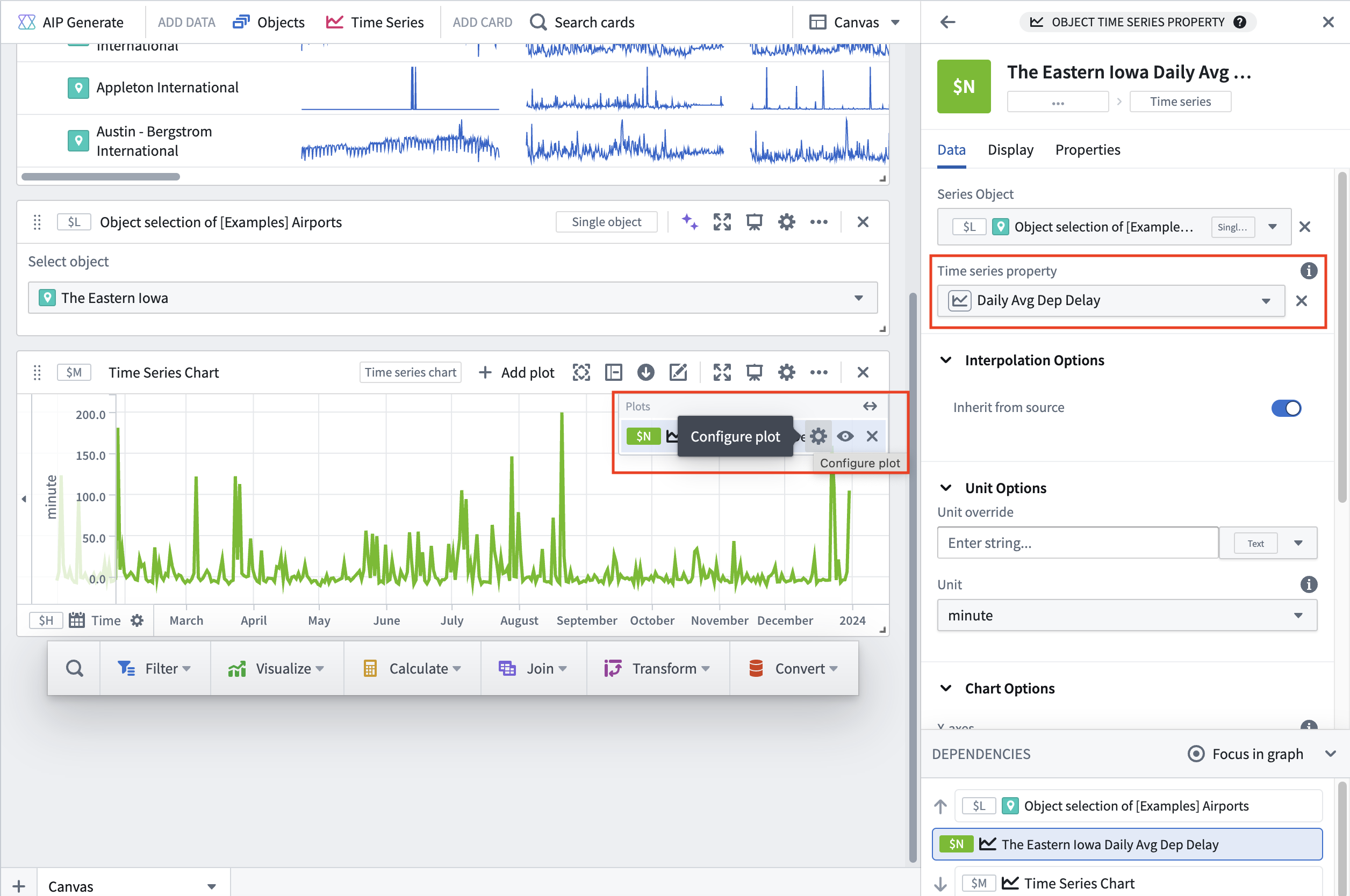Clear the Time series property selection

1302,301
